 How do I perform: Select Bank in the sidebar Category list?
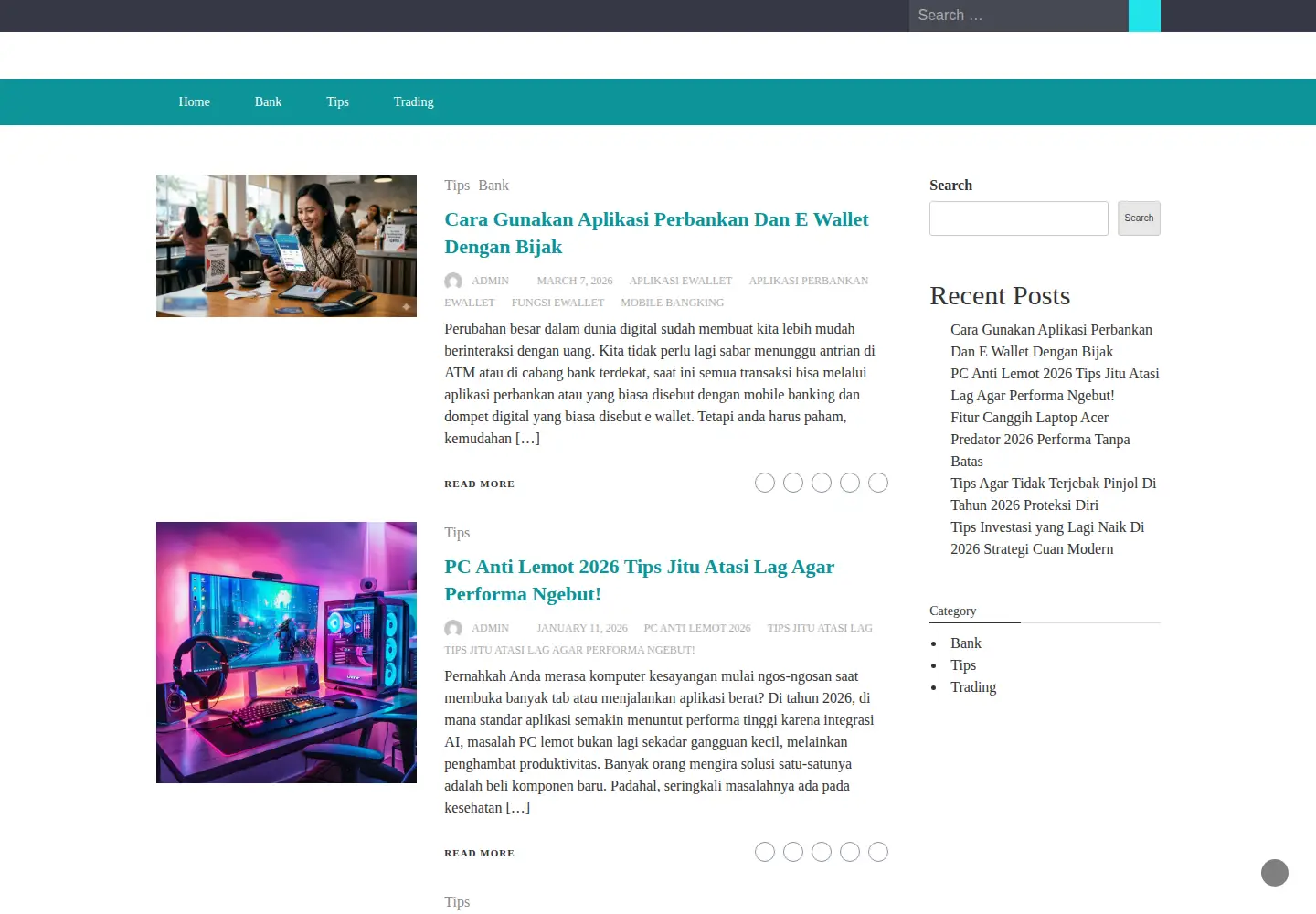pyautogui.click(x=966, y=643)
